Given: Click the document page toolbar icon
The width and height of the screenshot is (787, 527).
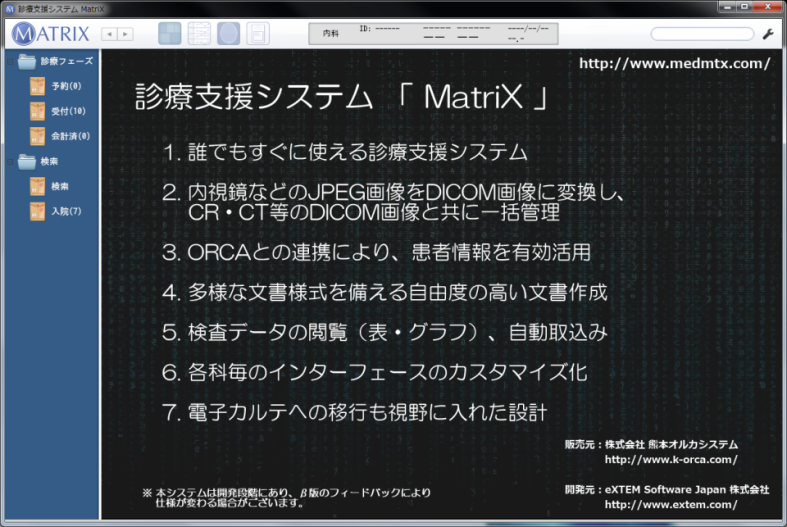Looking at the screenshot, I should click(x=258, y=34).
